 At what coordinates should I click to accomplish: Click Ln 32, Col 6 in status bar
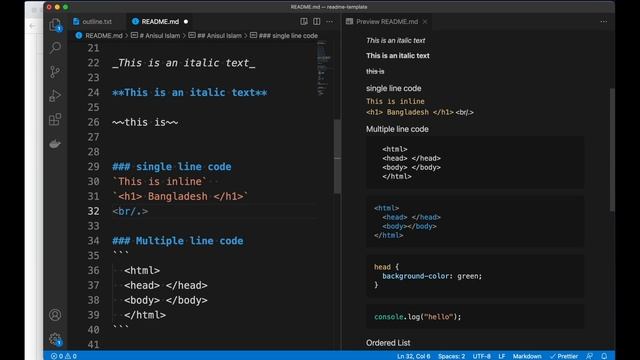pos(413,356)
